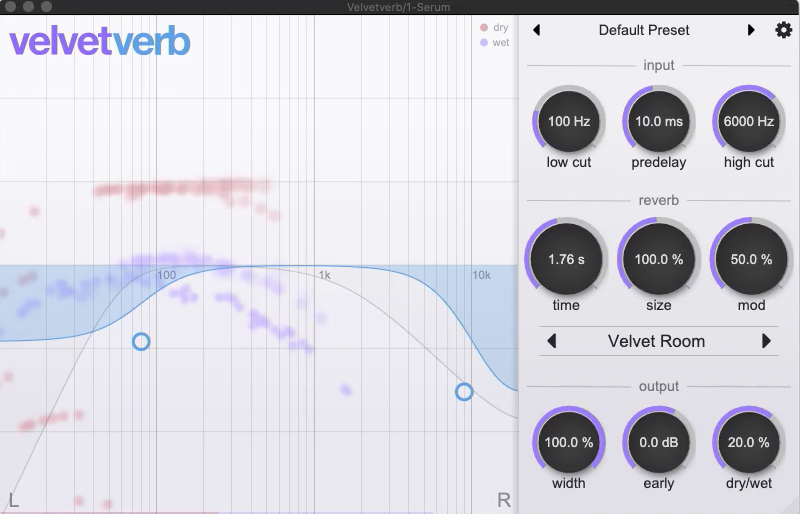Click the width 100.0 % knob
The width and height of the screenshot is (800, 514).
569,442
